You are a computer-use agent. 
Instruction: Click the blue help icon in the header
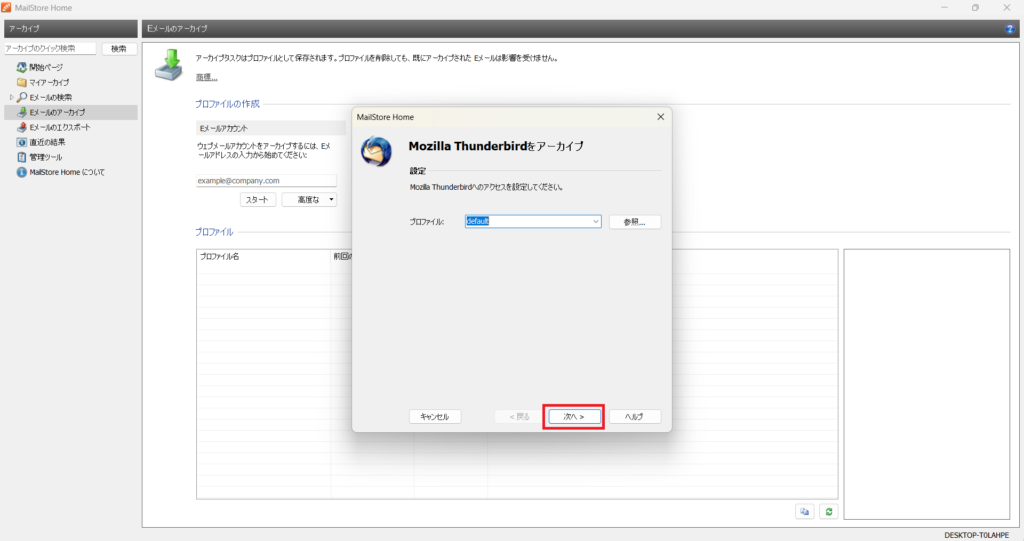pos(1010,29)
